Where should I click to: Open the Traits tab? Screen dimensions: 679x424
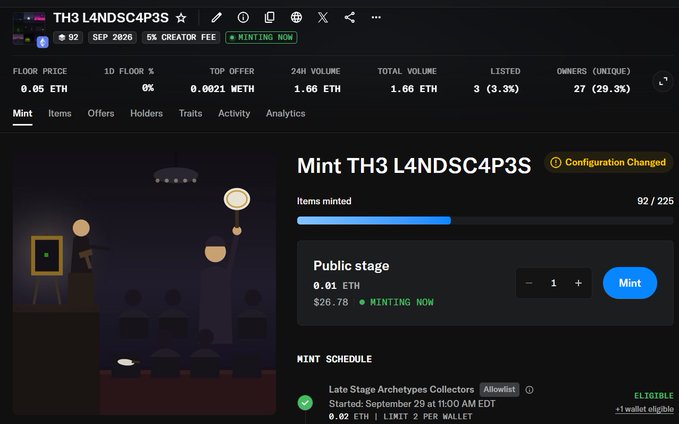tap(191, 113)
